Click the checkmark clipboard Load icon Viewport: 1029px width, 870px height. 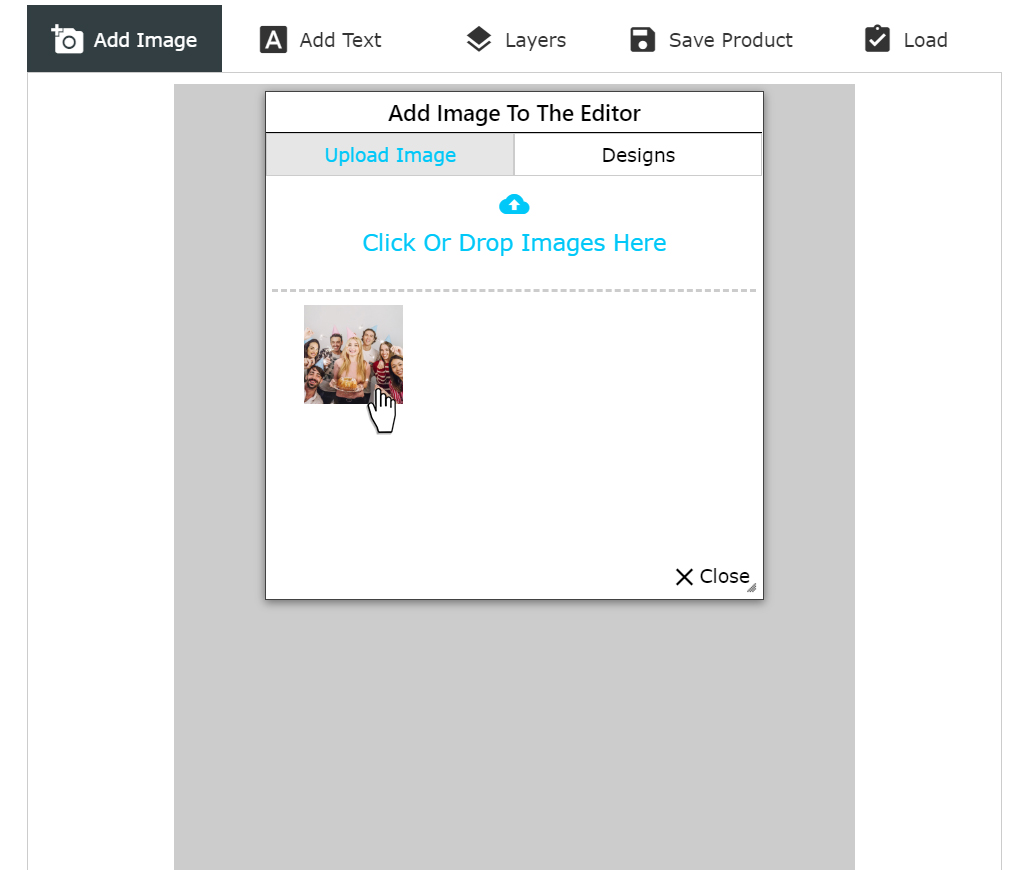click(x=877, y=38)
